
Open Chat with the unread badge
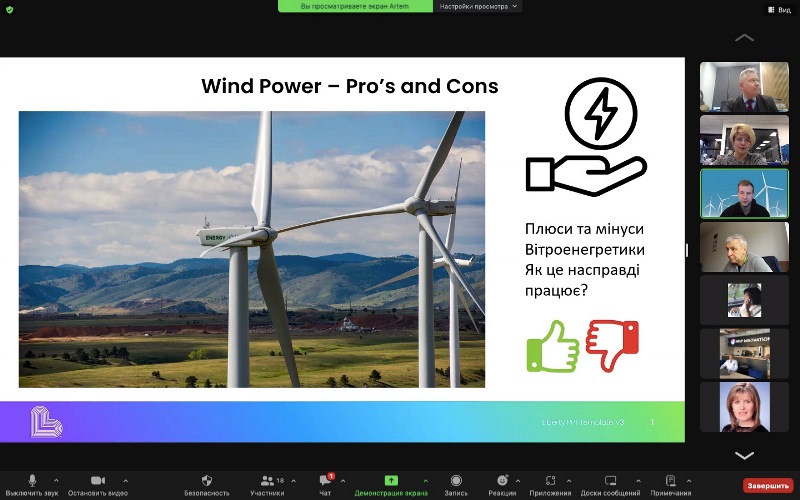tap(325, 485)
